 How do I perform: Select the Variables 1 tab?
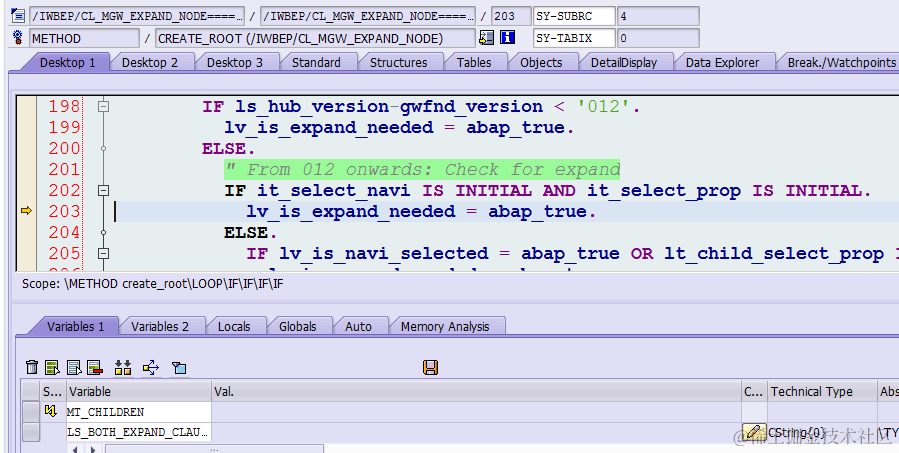[x=75, y=326]
